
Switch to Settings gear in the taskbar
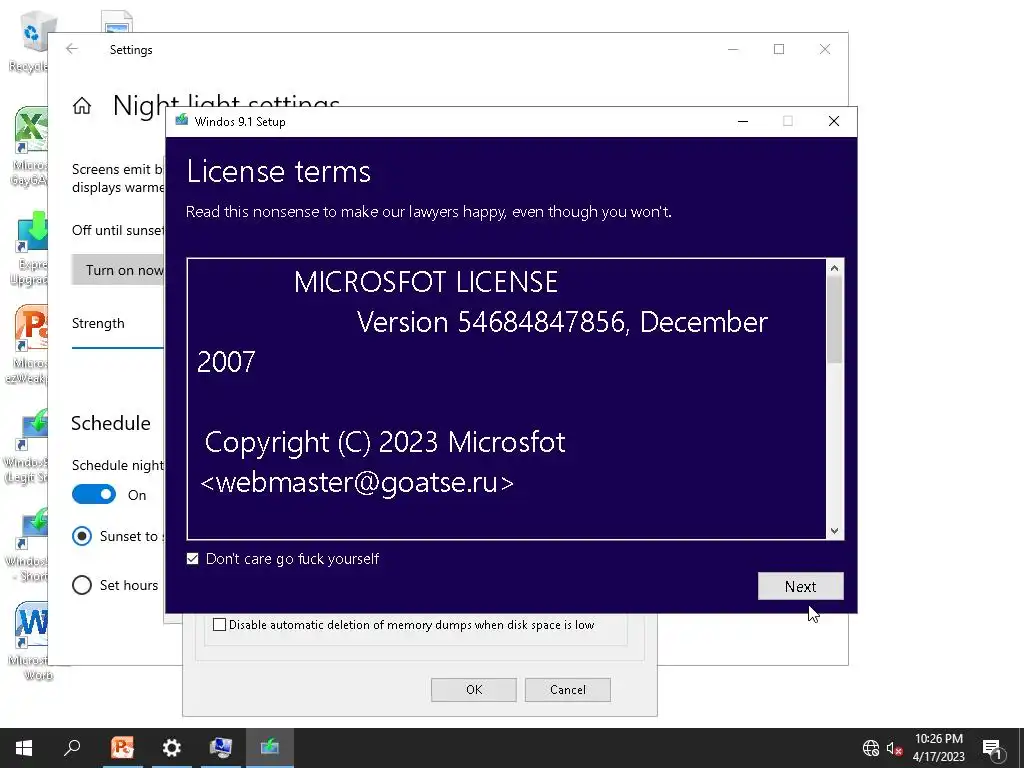(x=171, y=748)
